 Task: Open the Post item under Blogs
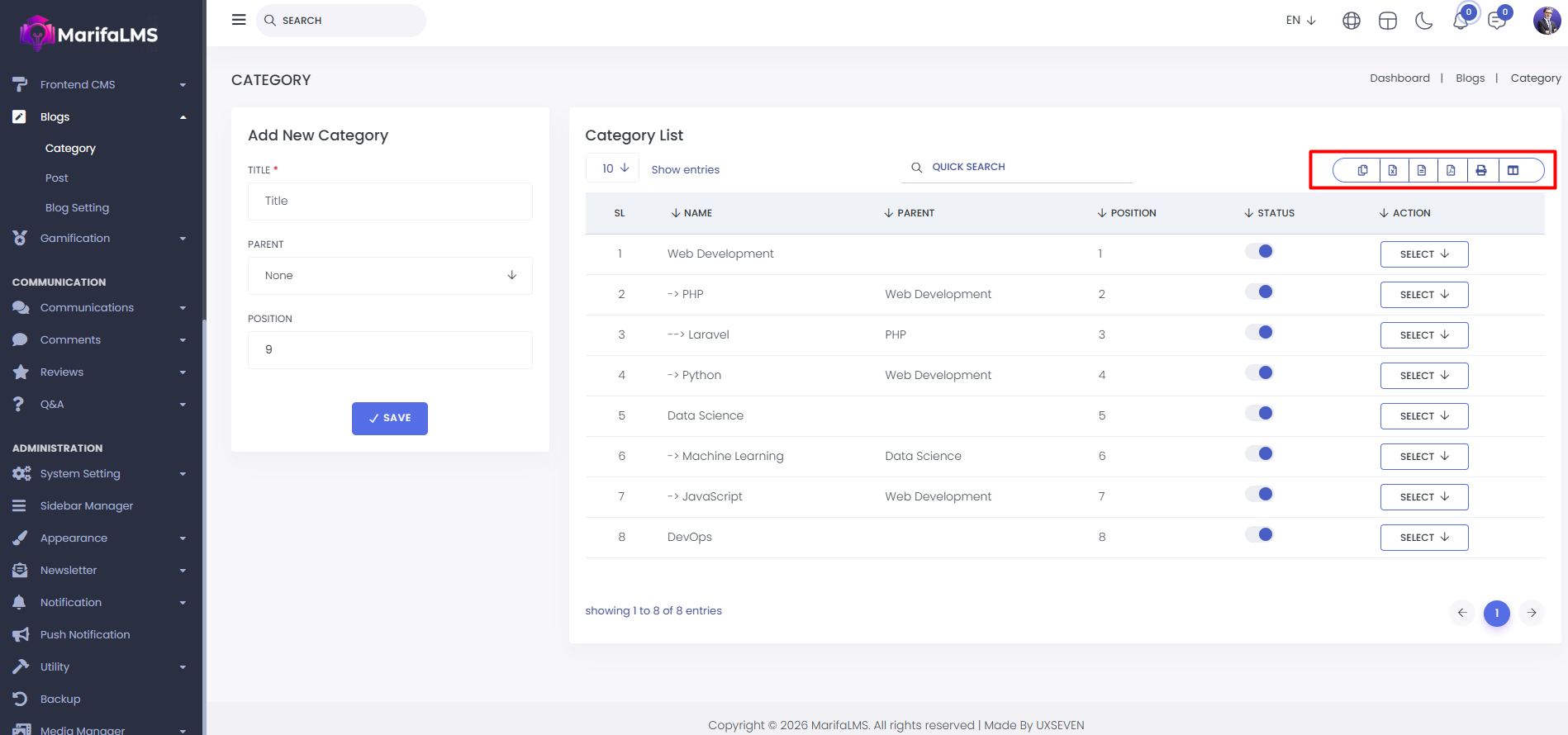(x=57, y=178)
